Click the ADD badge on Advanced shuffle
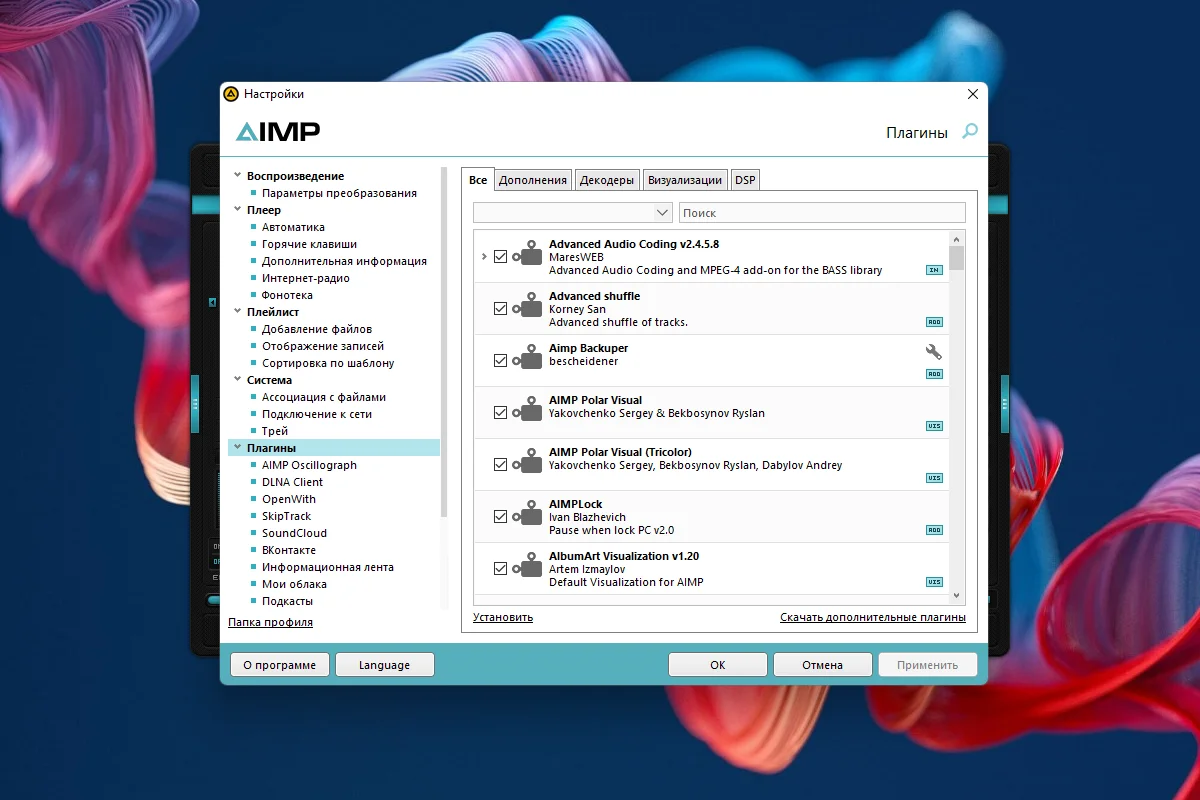The width and height of the screenshot is (1200, 800). (x=934, y=322)
